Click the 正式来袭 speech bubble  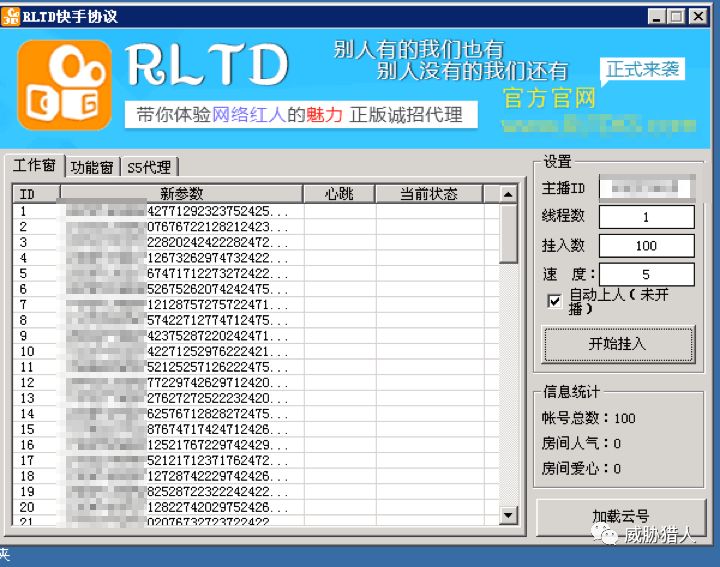pos(642,70)
